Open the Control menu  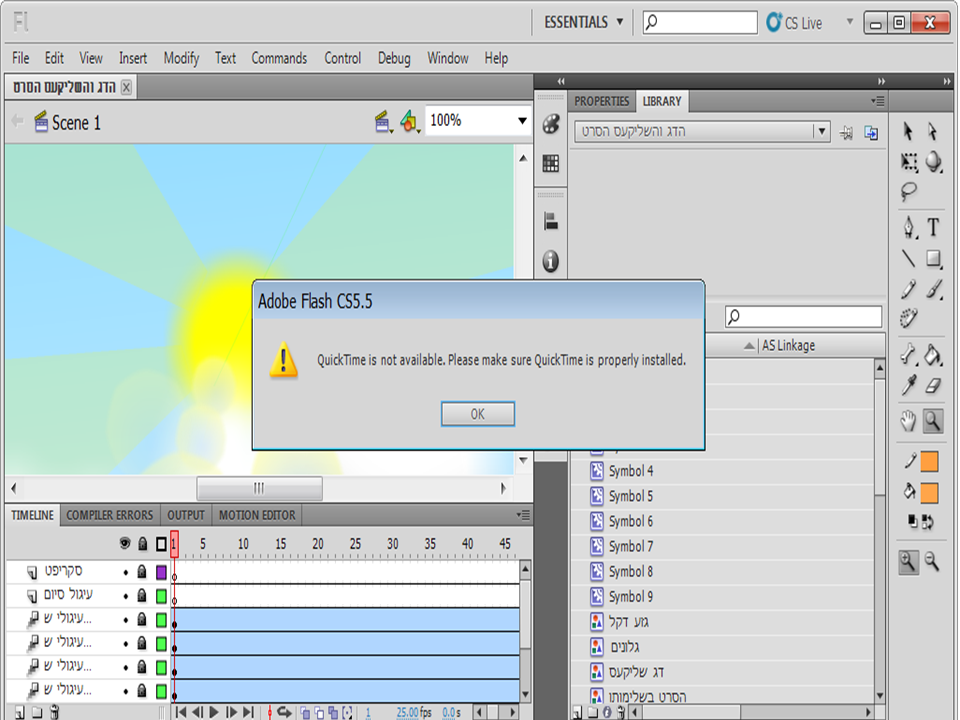pyautogui.click(x=343, y=58)
